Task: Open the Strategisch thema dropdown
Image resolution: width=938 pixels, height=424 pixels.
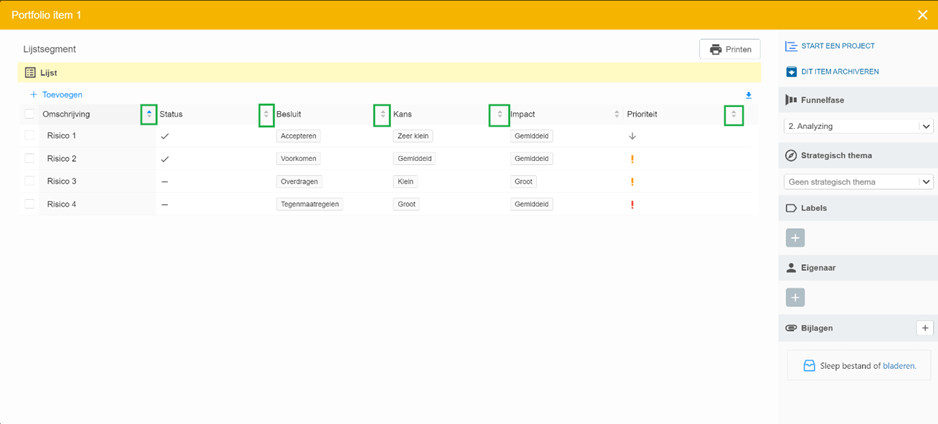Action: [858, 182]
